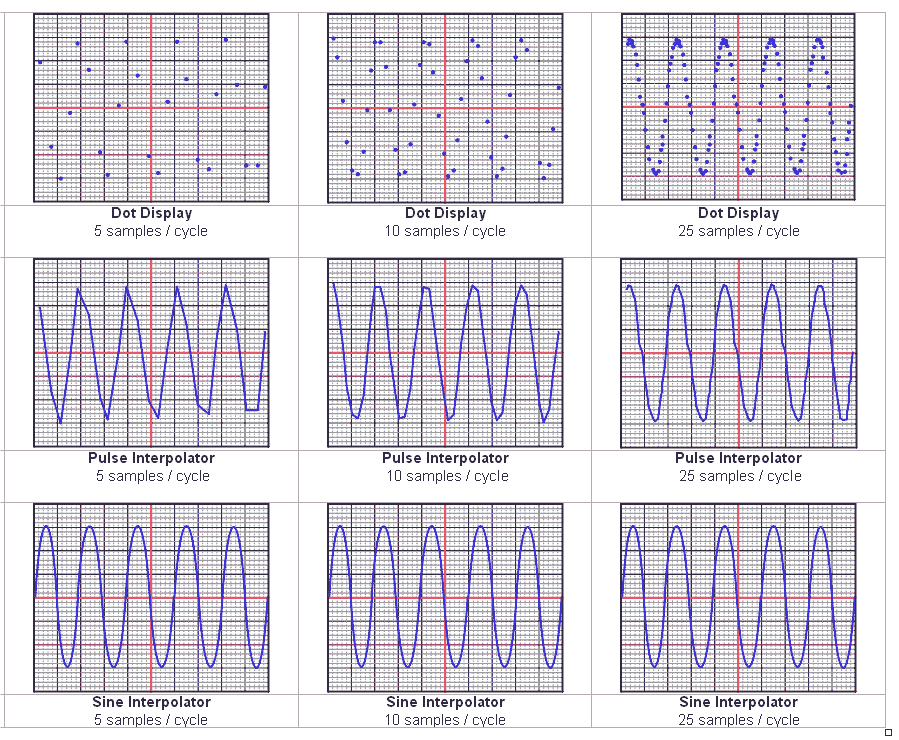Select "5 samples / cycle" text under Dot Display
Image resolution: width=899 pixels, height=740 pixels.
coord(151,231)
